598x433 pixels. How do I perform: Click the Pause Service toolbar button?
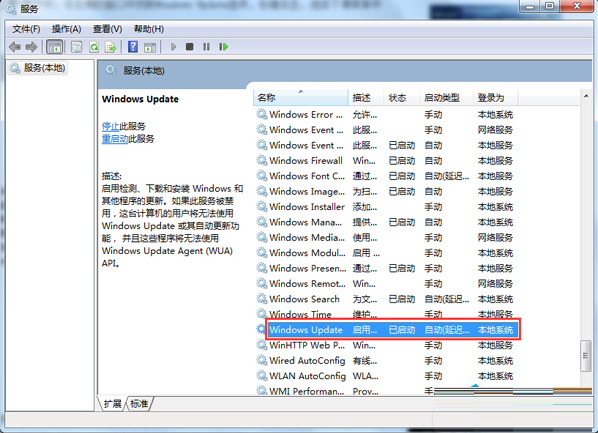coord(206,47)
